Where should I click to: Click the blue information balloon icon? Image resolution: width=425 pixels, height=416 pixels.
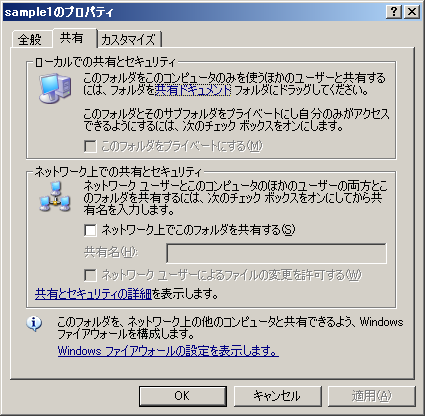[34, 324]
